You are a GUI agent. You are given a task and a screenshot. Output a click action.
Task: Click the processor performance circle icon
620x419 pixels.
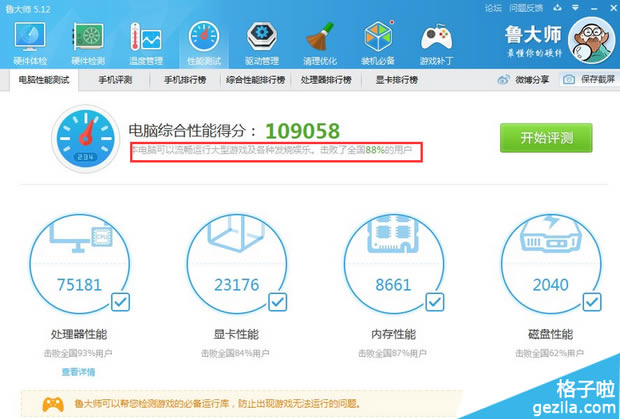coord(79,264)
